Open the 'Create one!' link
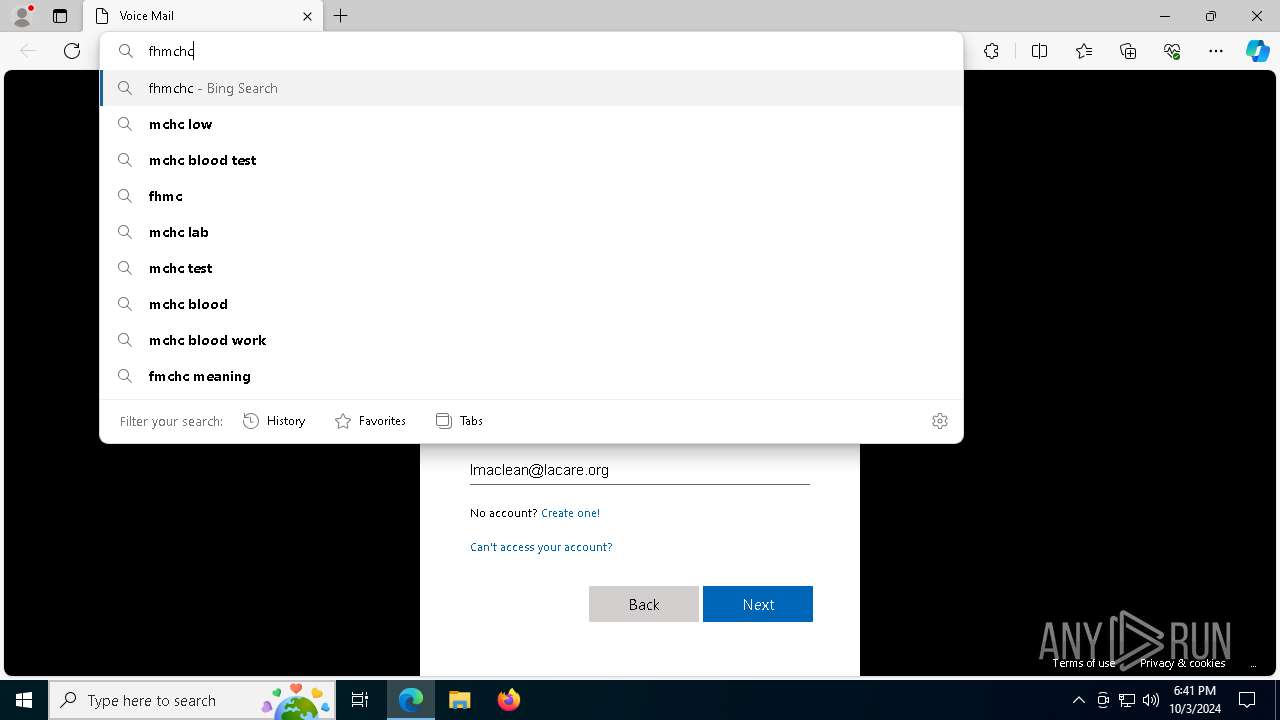Viewport: 1280px width, 720px height. (570, 513)
